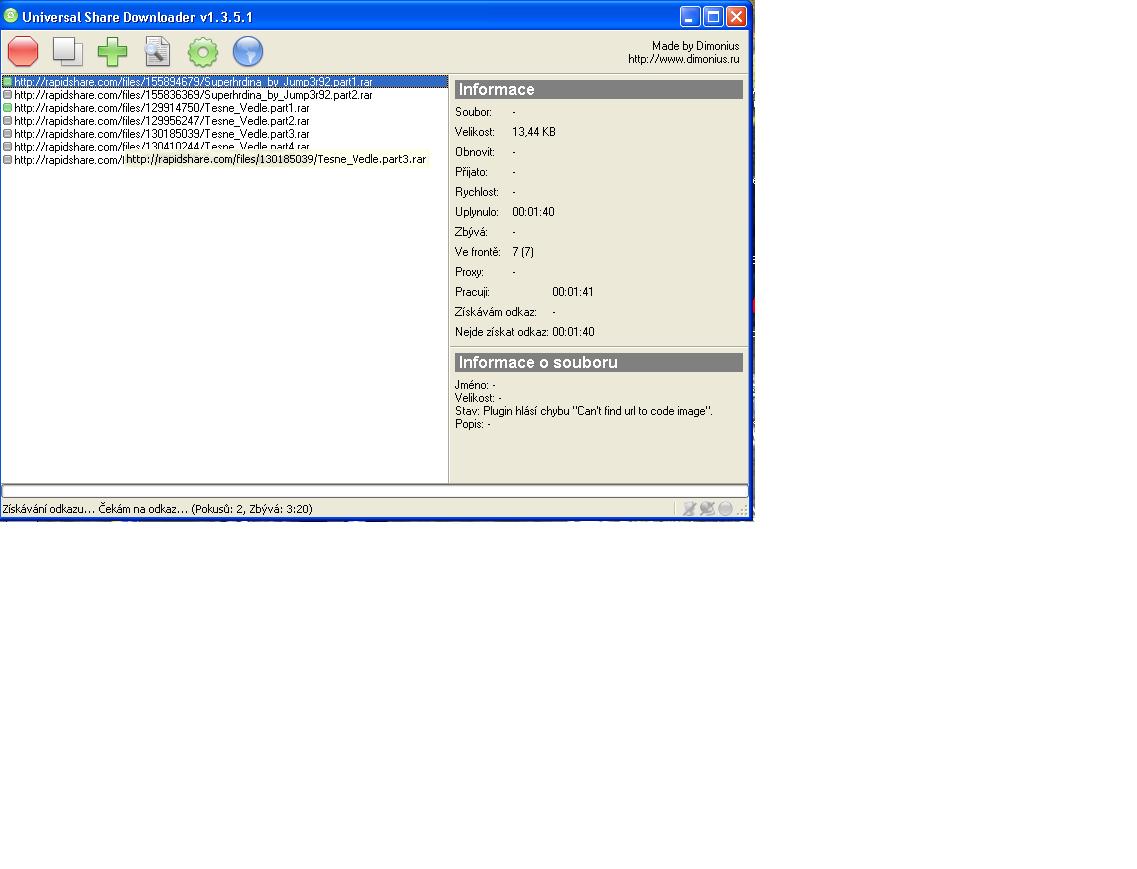Viewport: 1137px width, 869px height.
Task: Click the resize grip in the window corner
Action: click(743, 510)
